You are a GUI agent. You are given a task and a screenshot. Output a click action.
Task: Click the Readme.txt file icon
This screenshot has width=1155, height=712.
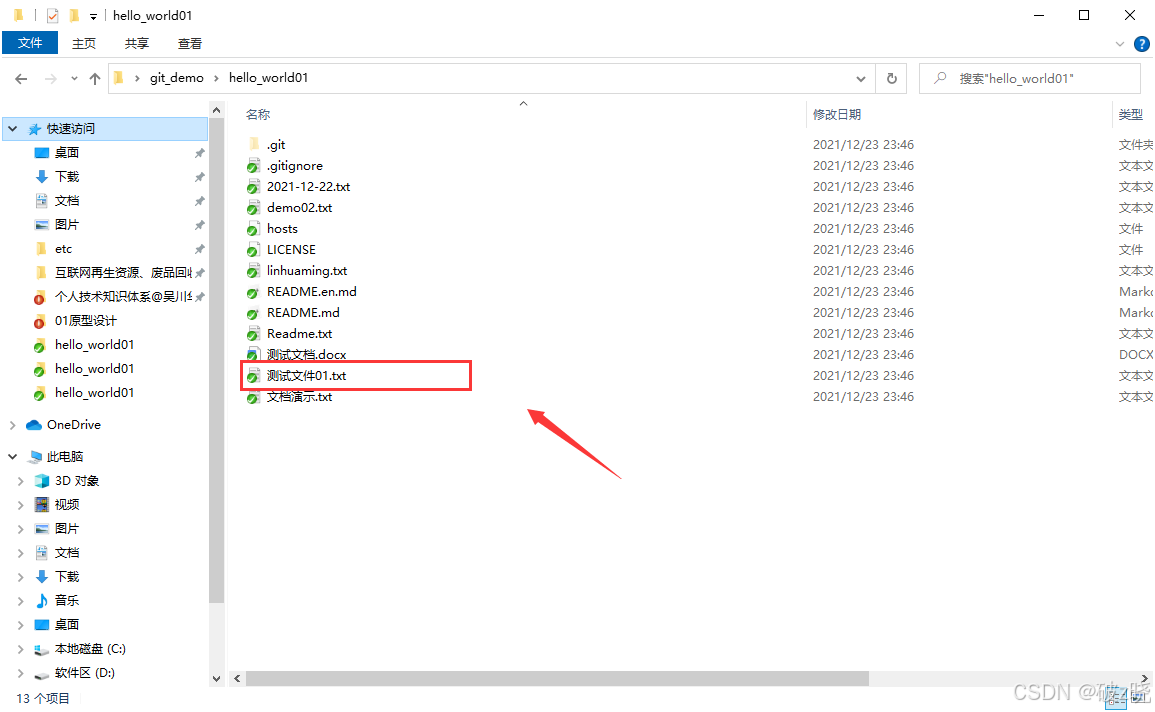click(253, 334)
